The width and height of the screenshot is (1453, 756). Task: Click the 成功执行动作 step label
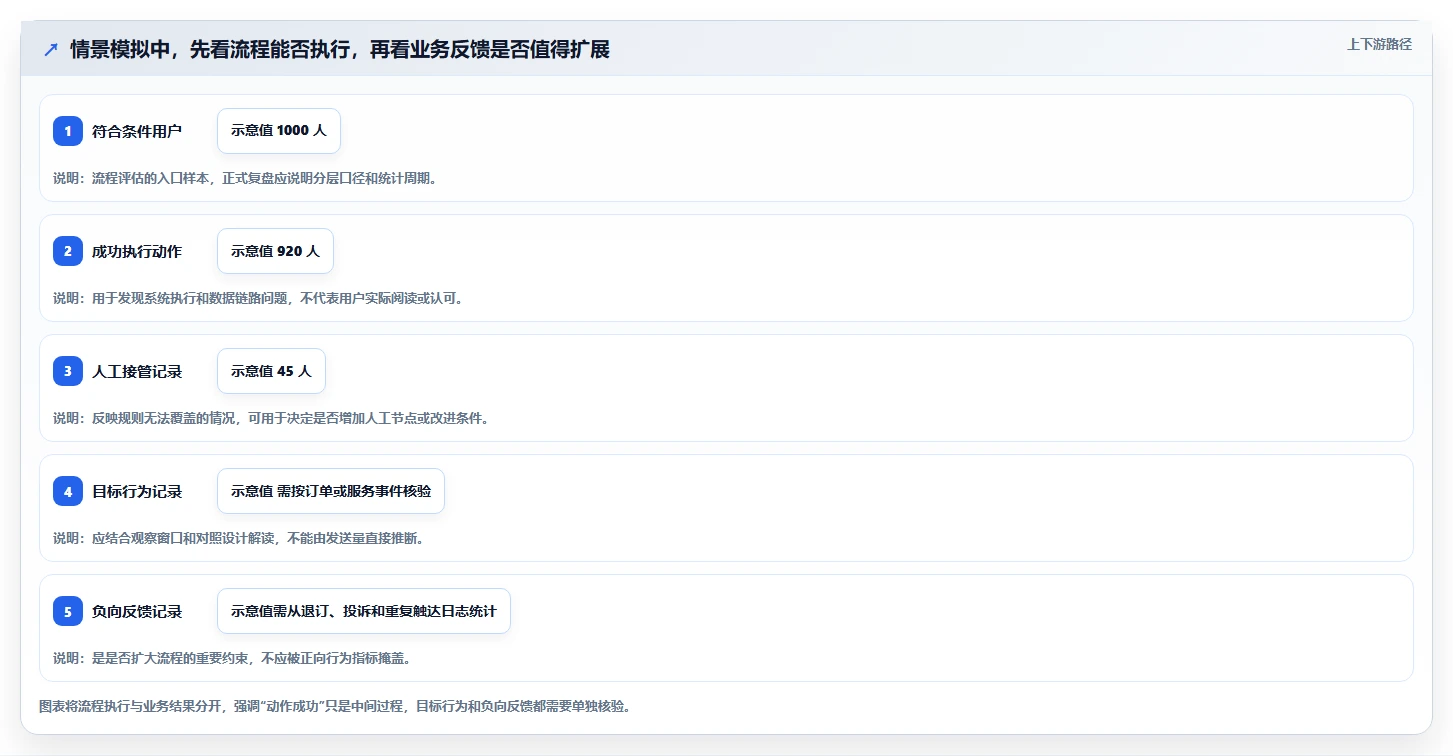coord(137,251)
